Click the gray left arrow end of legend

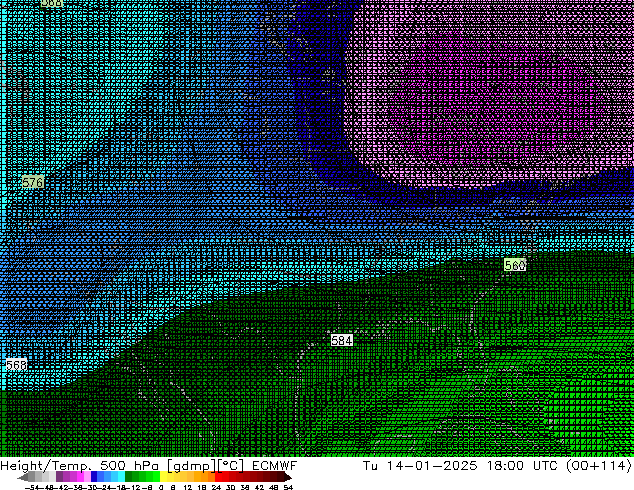tap(23, 477)
